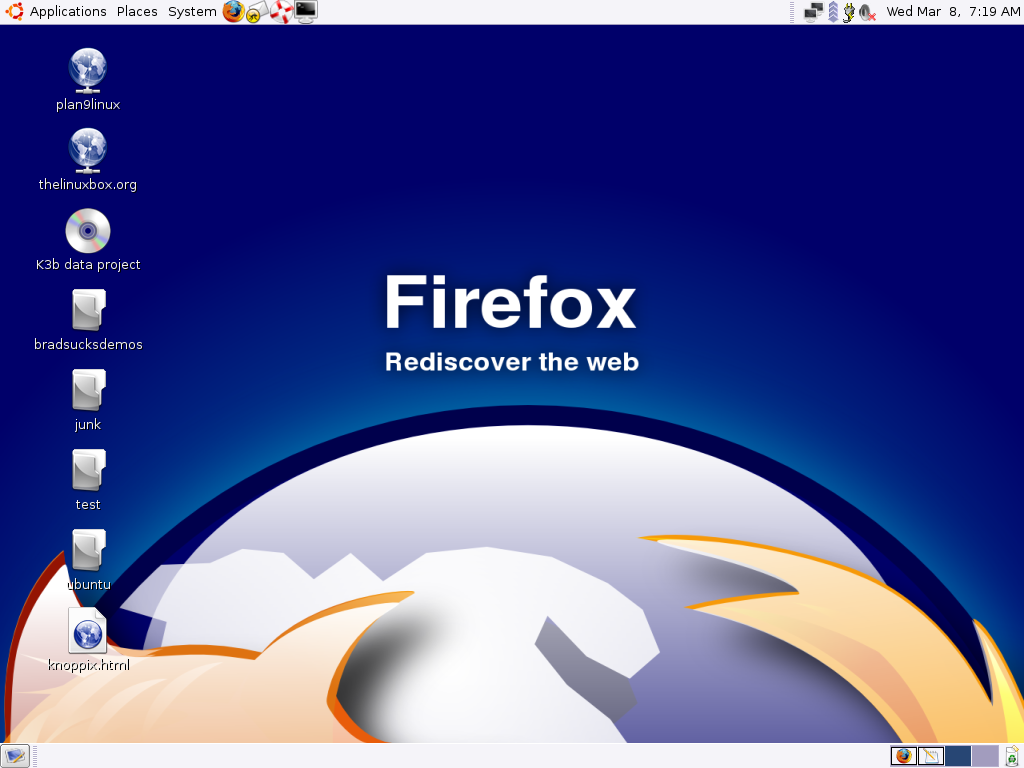This screenshot has width=1024, height=768.
Task: Click the 'K3b data project' label
Action: click(88, 264)
